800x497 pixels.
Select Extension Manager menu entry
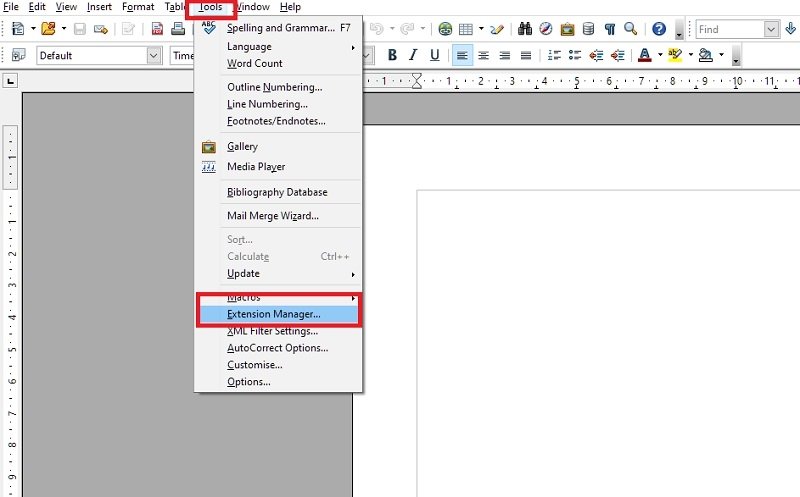pos(279,314)
